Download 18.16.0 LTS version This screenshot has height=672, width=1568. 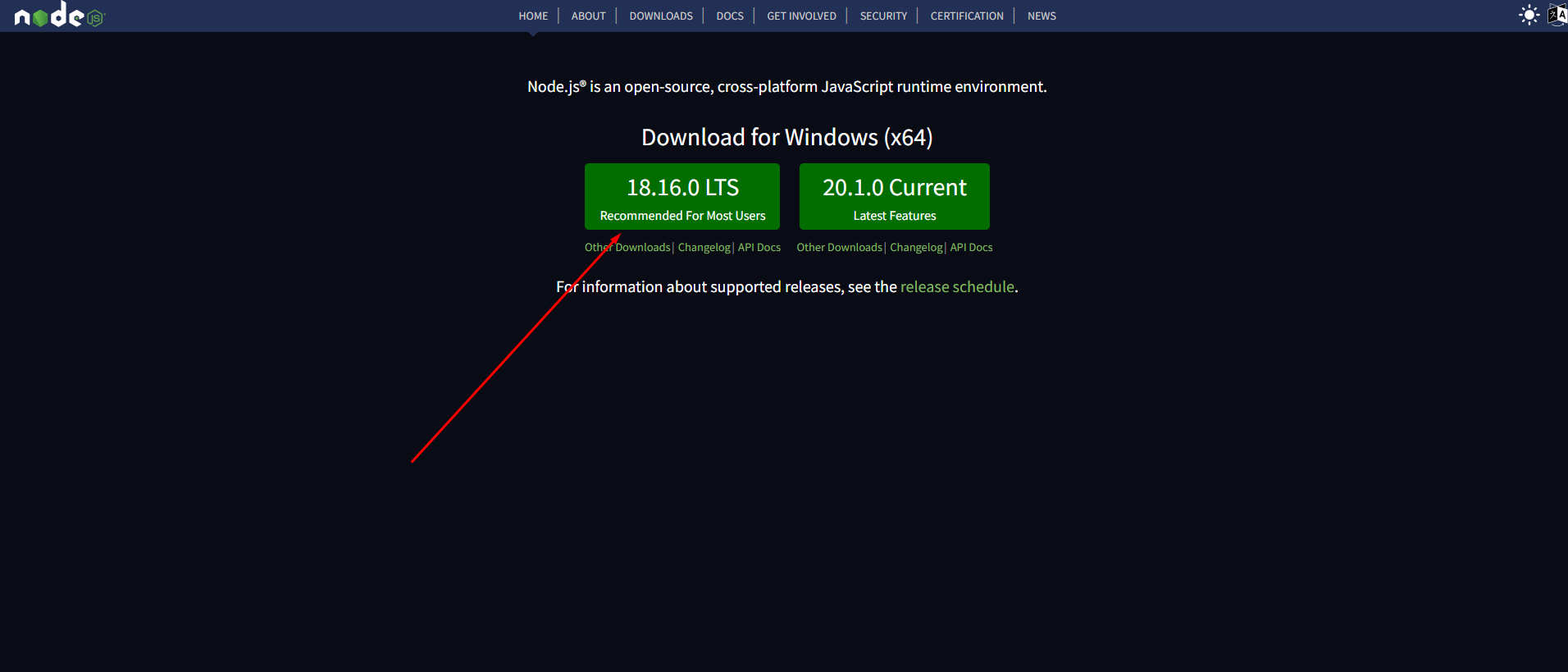tap(681, 197)
